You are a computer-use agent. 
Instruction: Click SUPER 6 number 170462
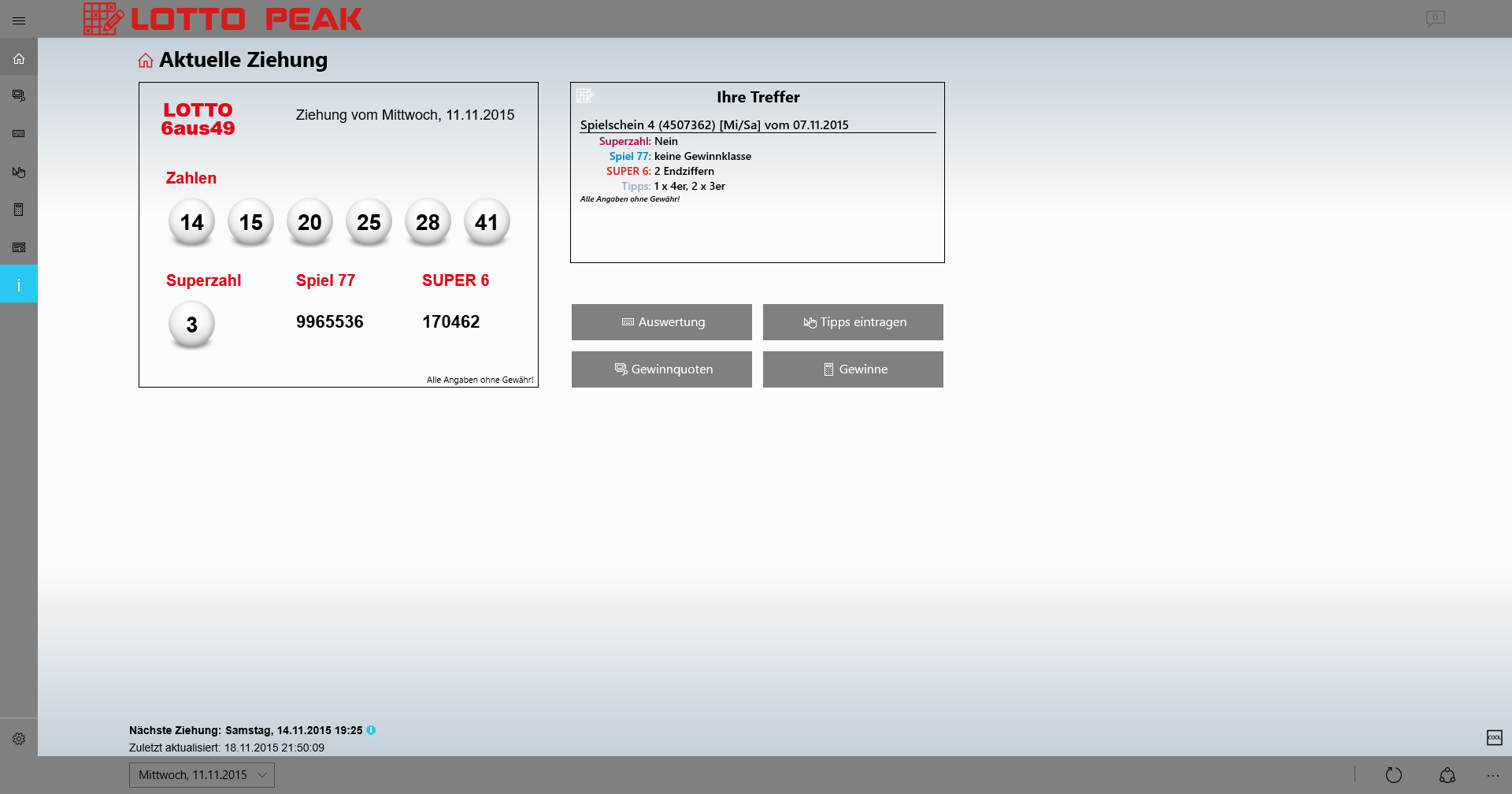pyautogui.click(x=451, y=321)
